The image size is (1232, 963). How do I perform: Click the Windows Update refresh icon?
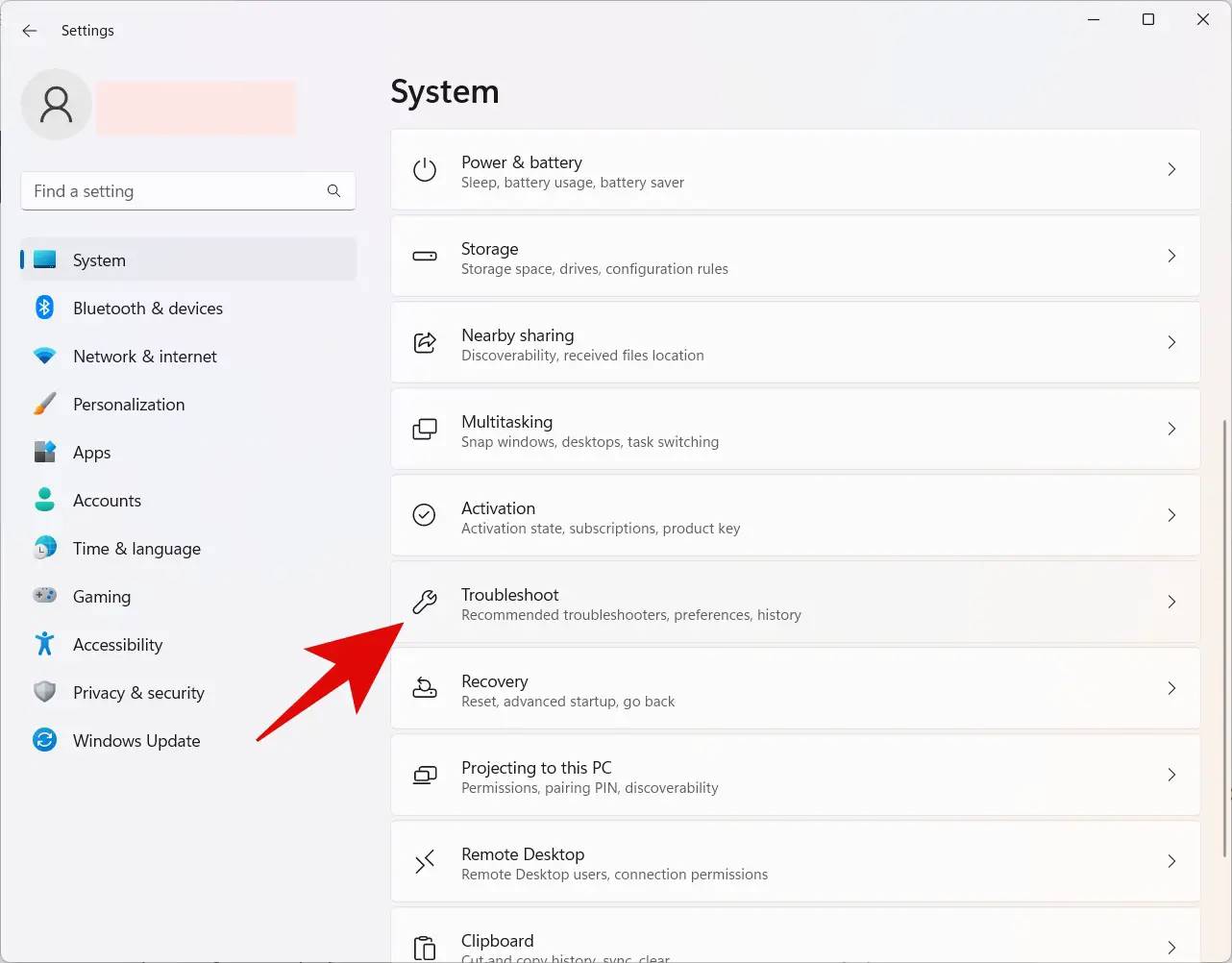pos(45,740)
